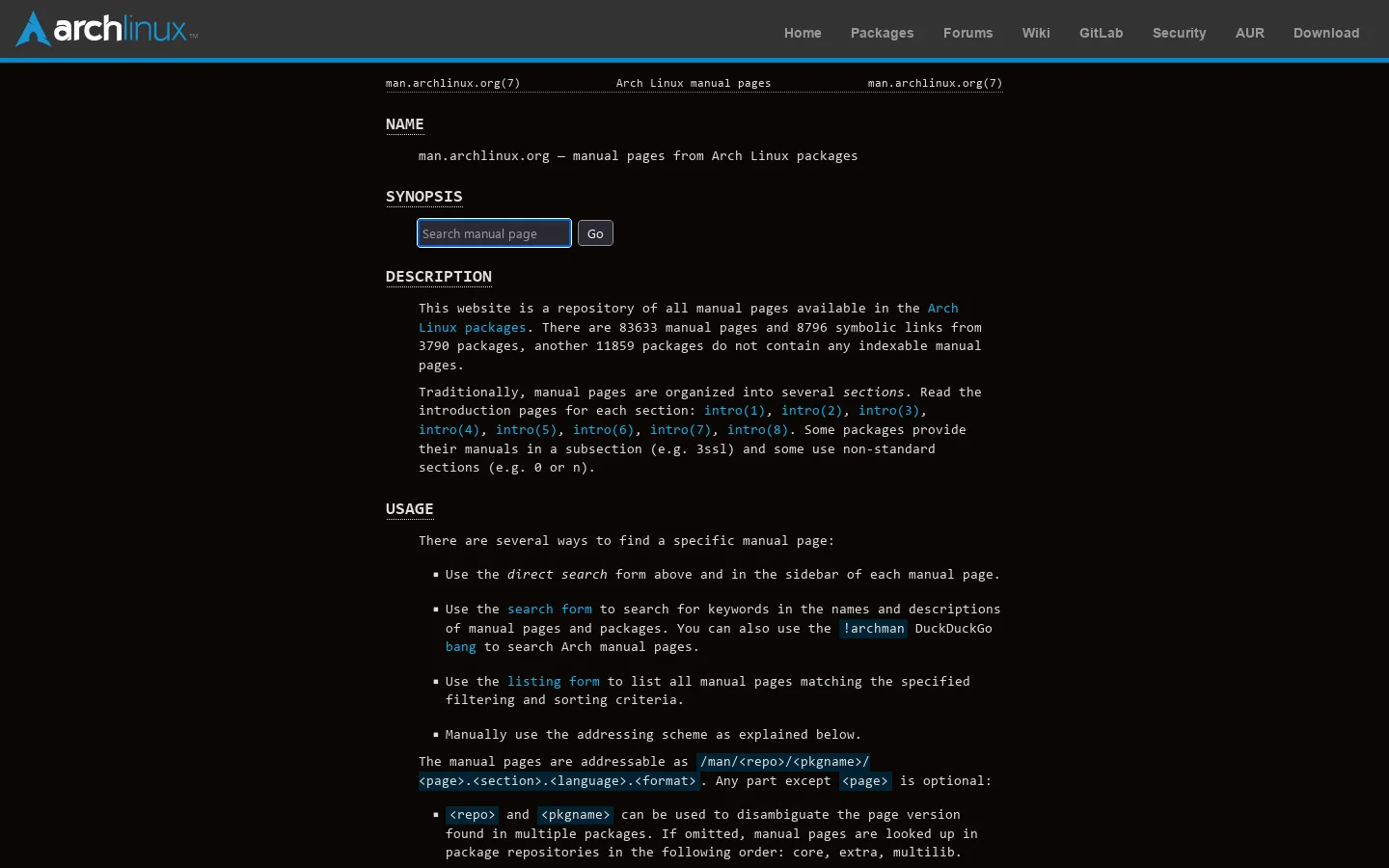Click the USAGE section heading
1389x868 pixels.
click(410, 509)
